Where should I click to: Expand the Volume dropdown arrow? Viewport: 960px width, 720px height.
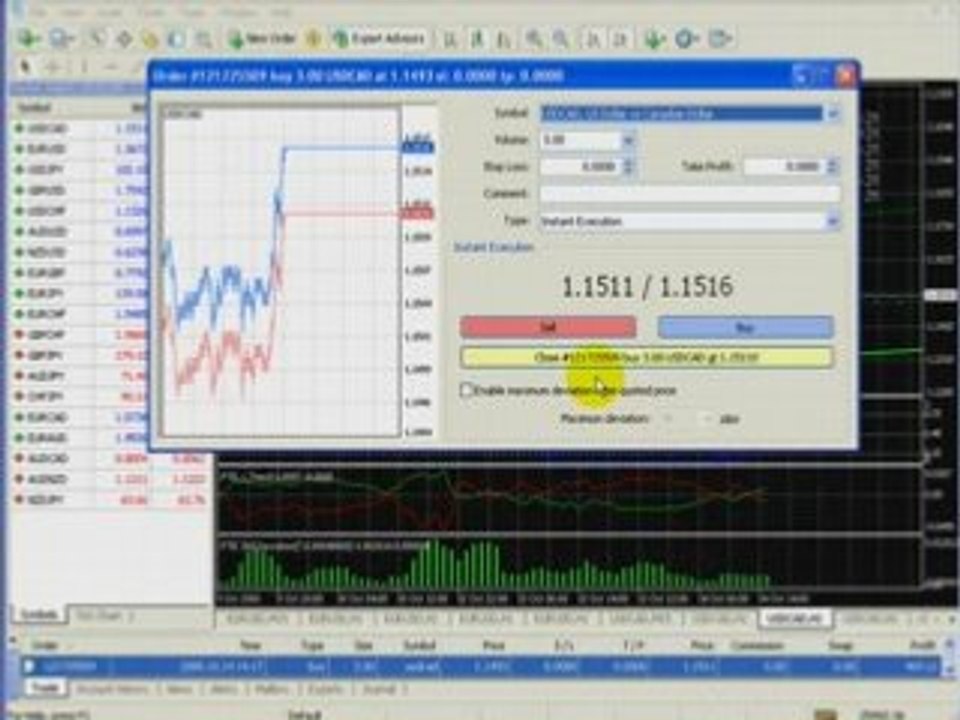click(628, 140)
